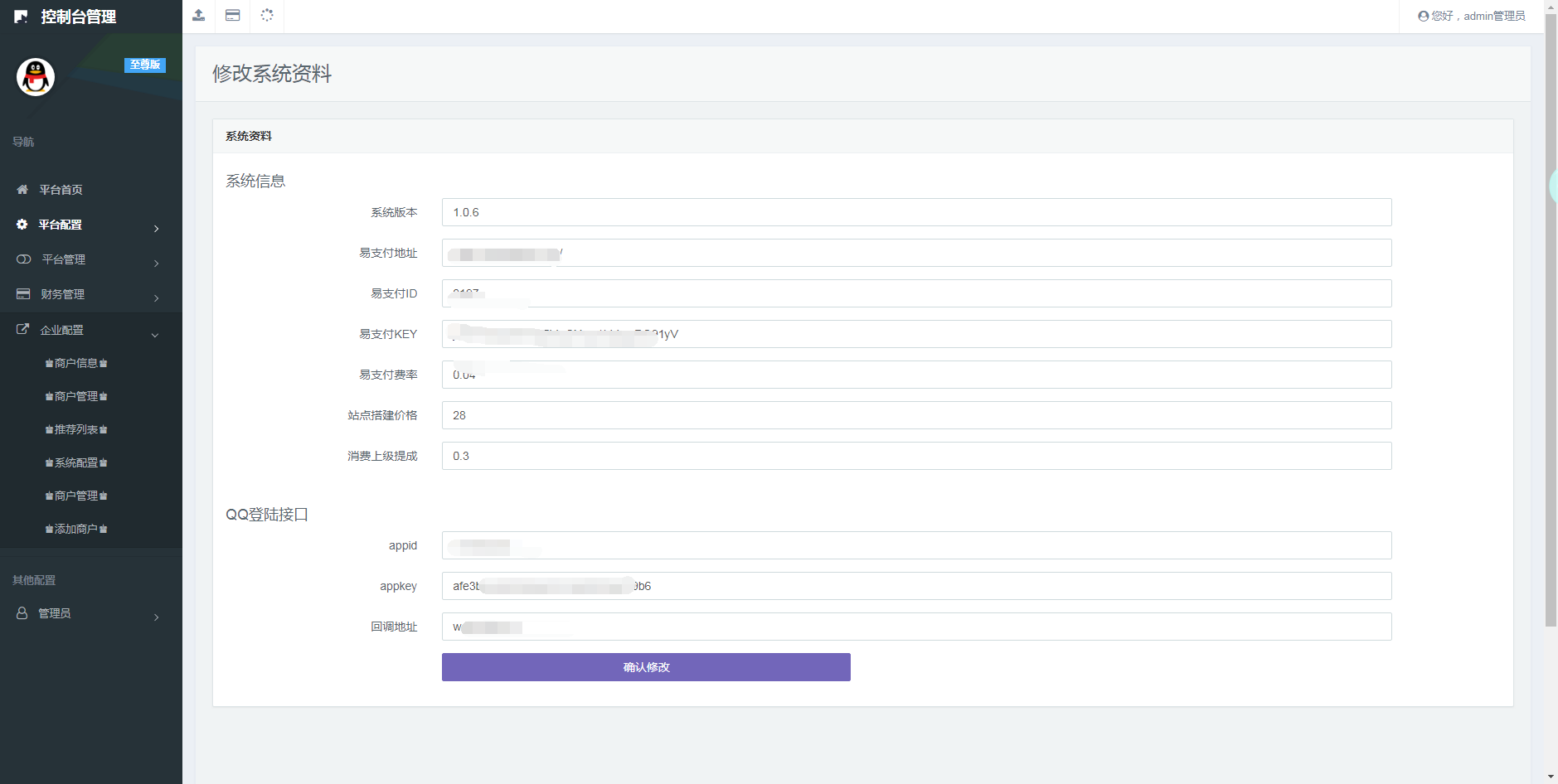The image size is (1558, 784).
Task: Click the 确认修改 submit button
Action: coord(646,667)
